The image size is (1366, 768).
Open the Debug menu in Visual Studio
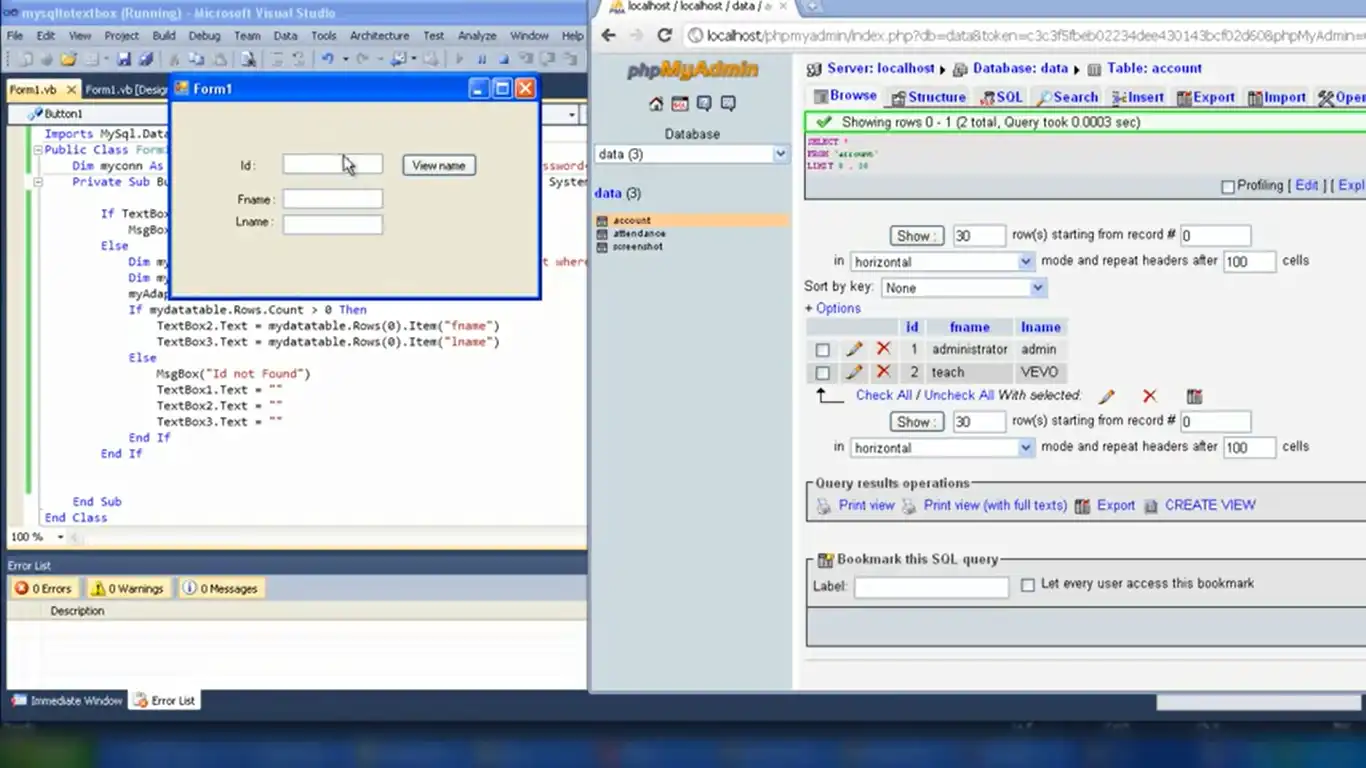pyautogui.click(x=204, y=36)
